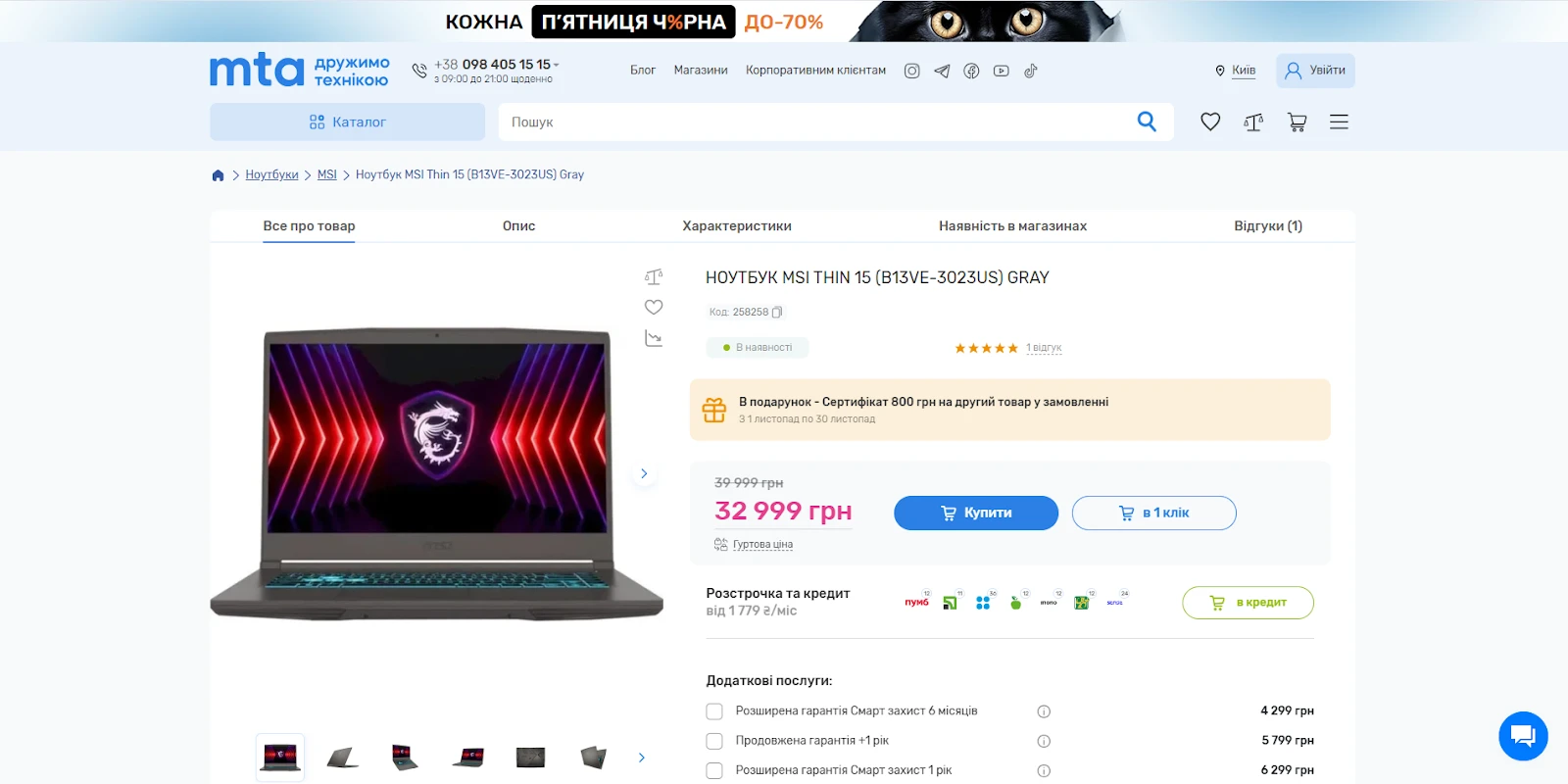Select the Київ city link

click(x=1244, y=71)
